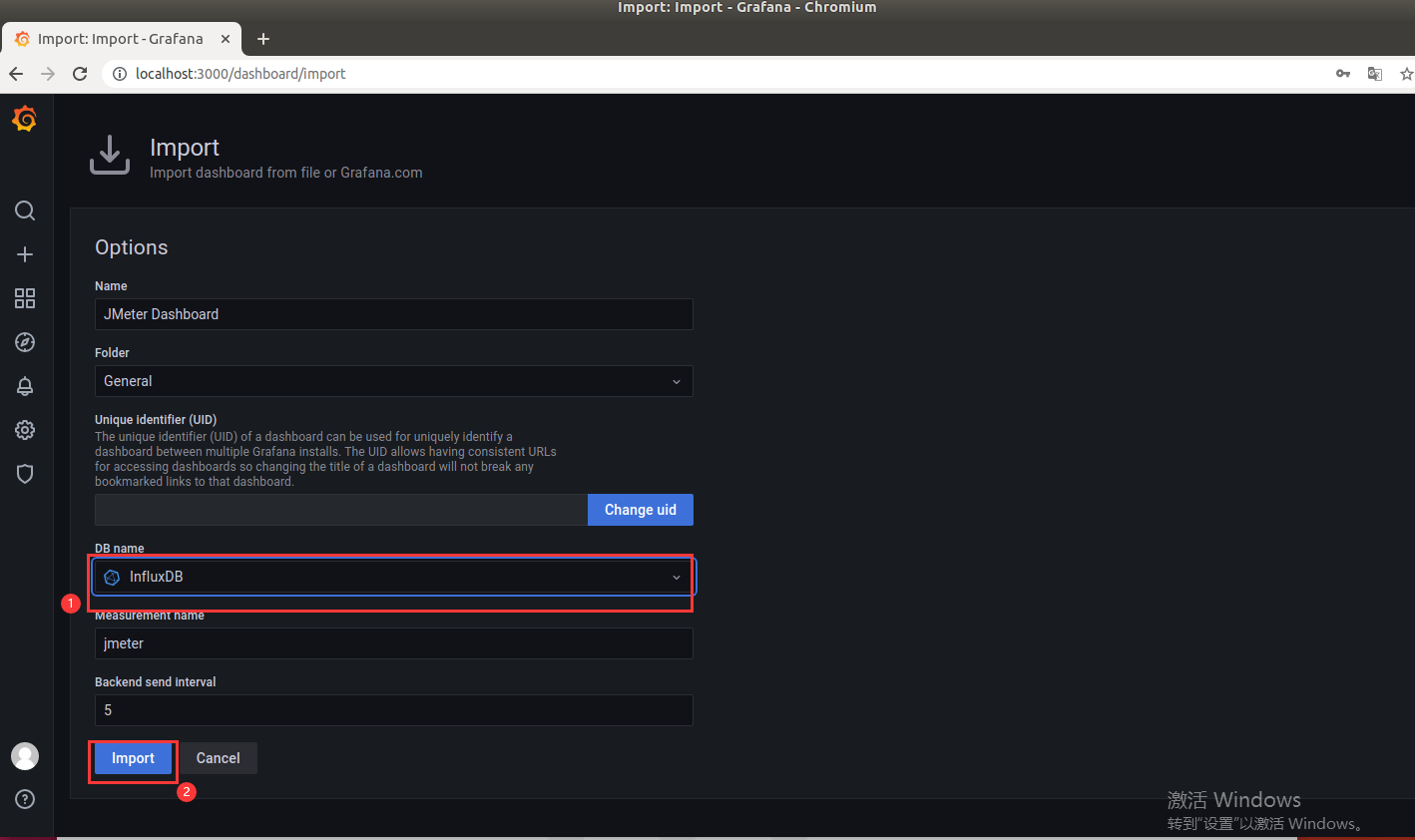Screen dimensions: 1415x840
Task: Open the Help question mark icon
Action: [25, 799]
